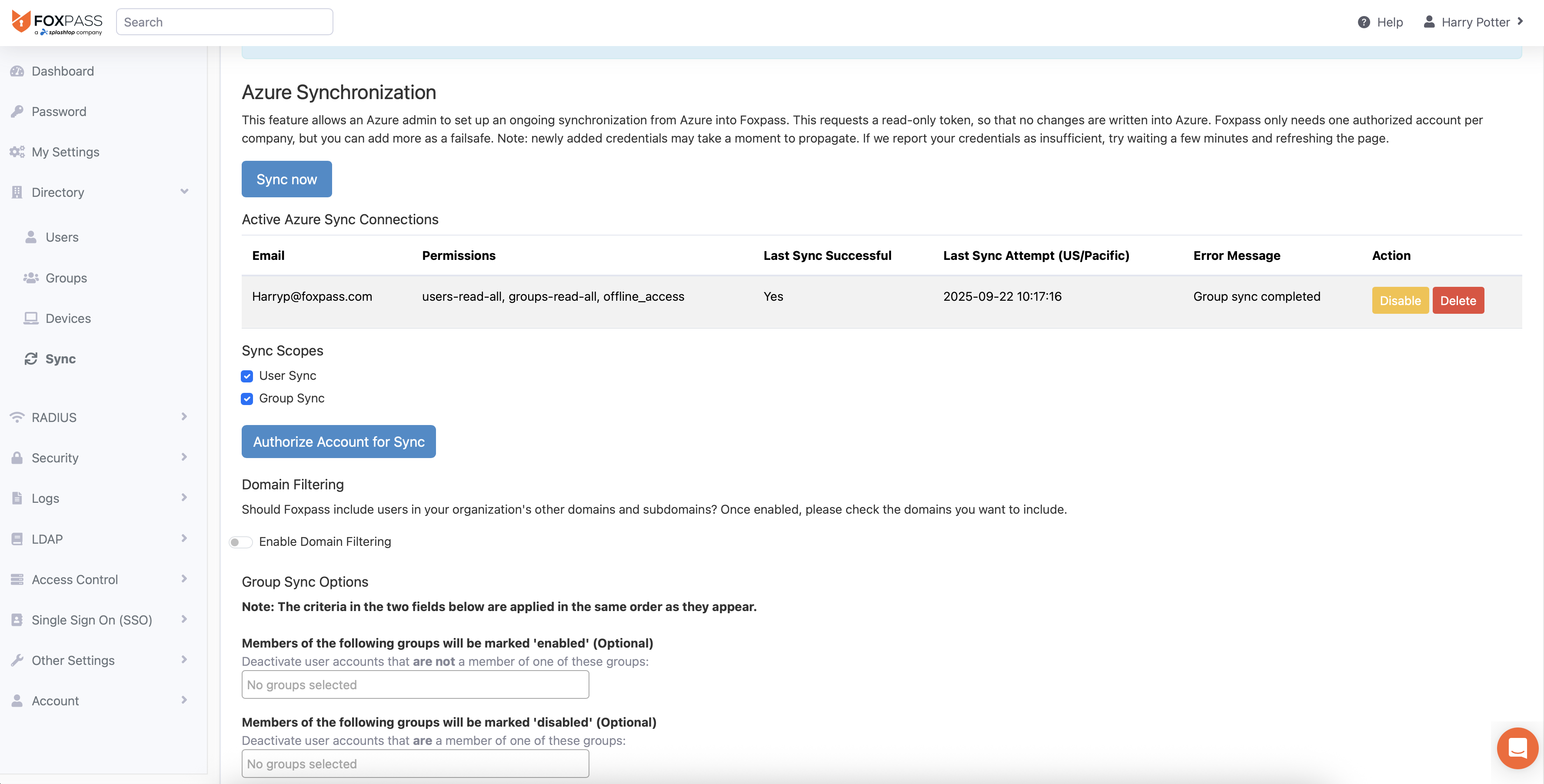1544x784 pixels.
Task: Click the 'enabled' groups selection field
Action: pos(415,684)
